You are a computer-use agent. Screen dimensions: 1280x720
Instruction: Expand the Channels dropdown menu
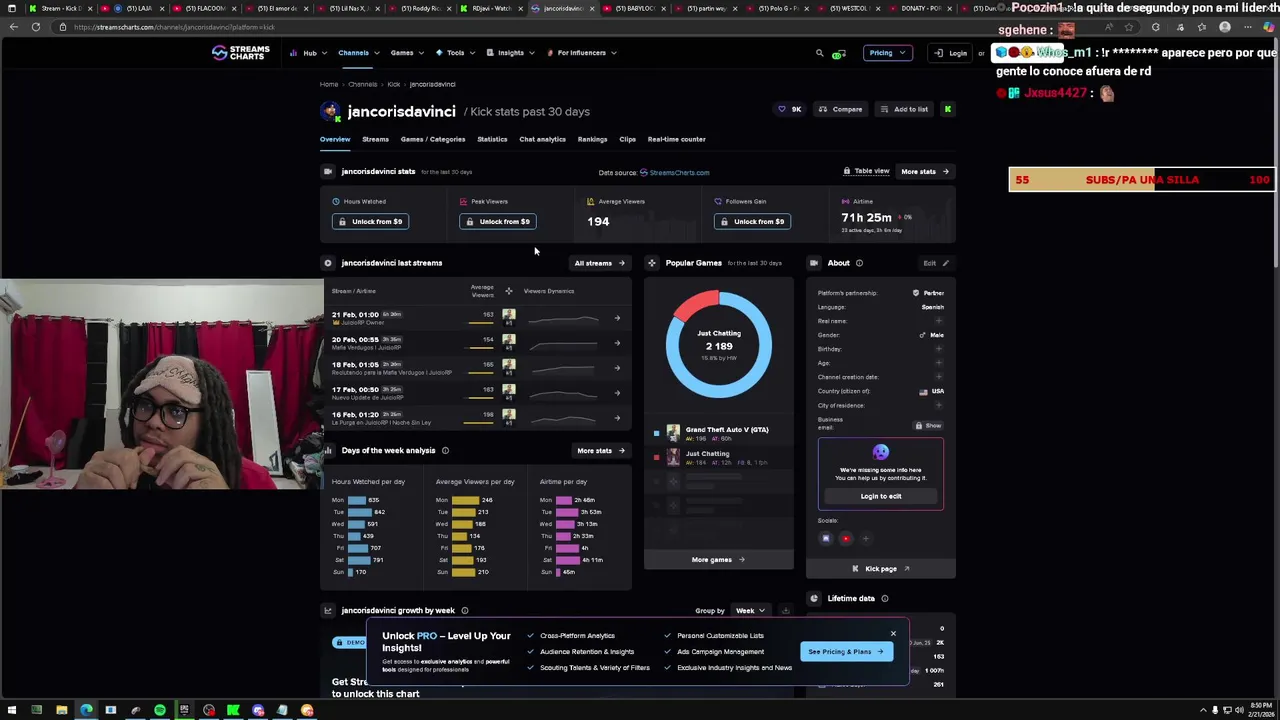click(x=358, y=53)
